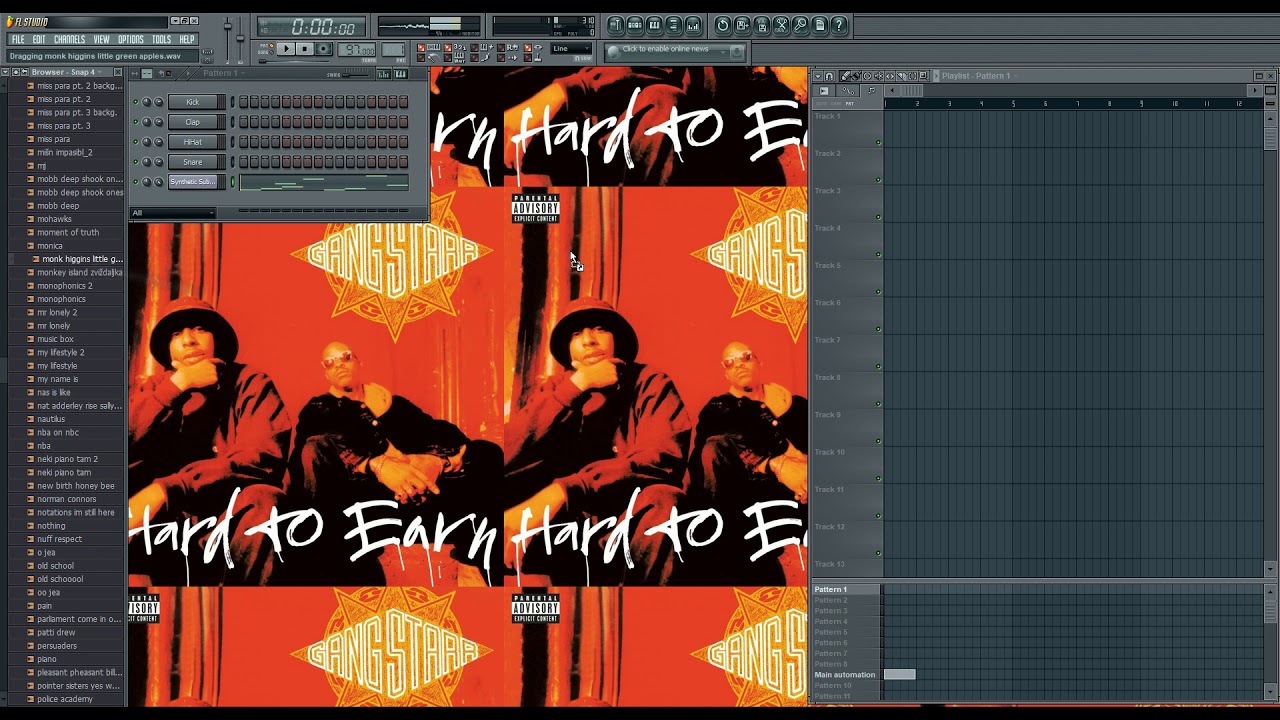Open the playlist window shortcut icon
Image resolution: width=1280 pixels, height=720 pixels.
616,25
